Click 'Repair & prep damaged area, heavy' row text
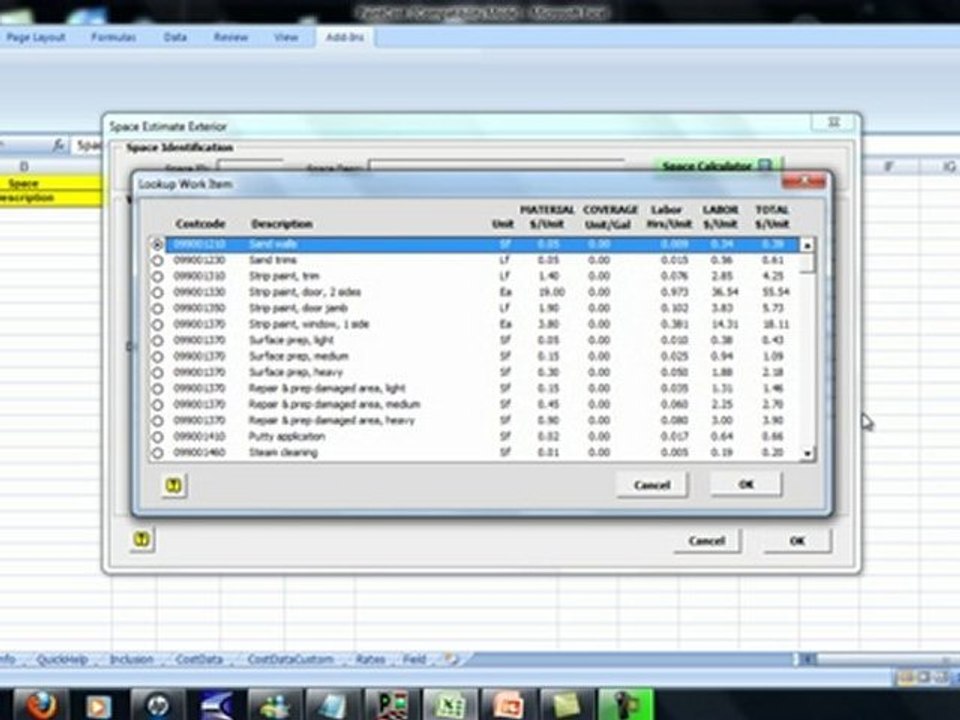Image resolution: width=960 pixels, height=720 pixels. click(x=331, y=420)
